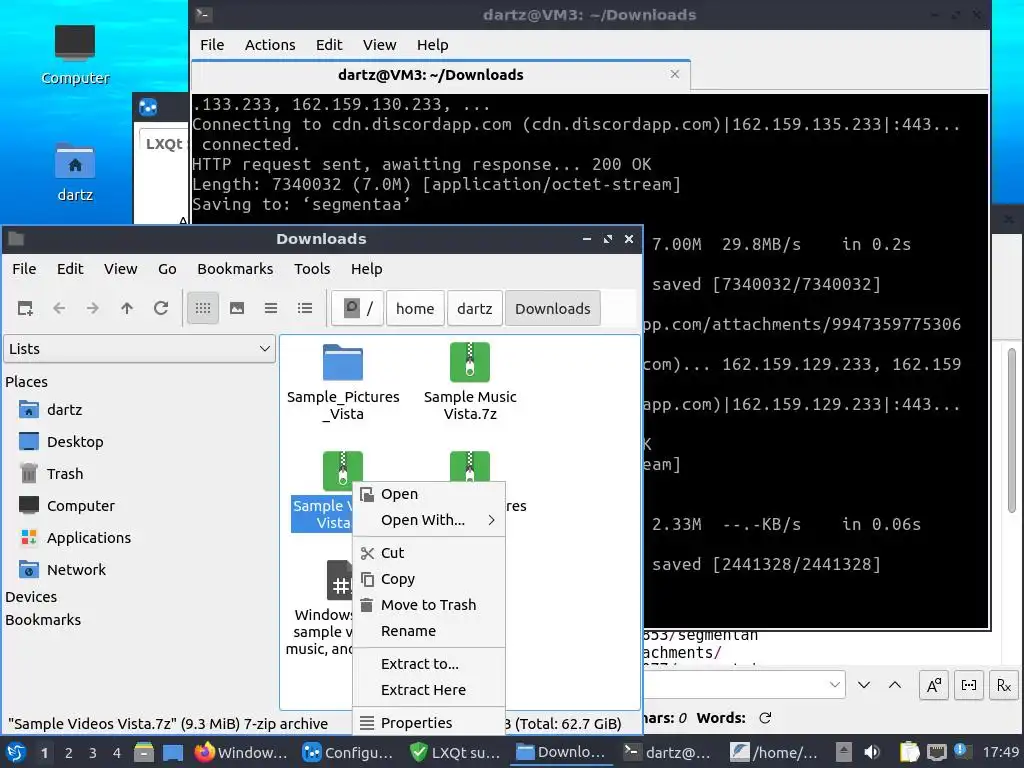The image size is (1024, 768).
Task: Open terminal File menu
Action: [212, 45]
